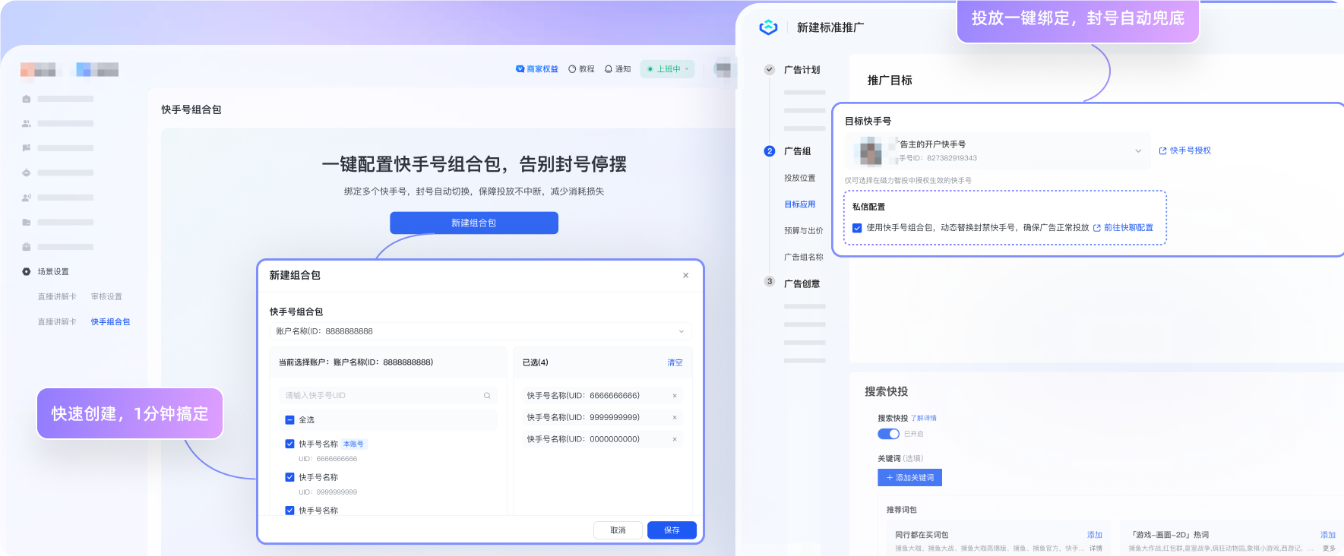The height and width of the screenshot is (556, 1344).
Task: Toggle 使用快手号组合包 checkbox
Action: click(x=857, y=228)
